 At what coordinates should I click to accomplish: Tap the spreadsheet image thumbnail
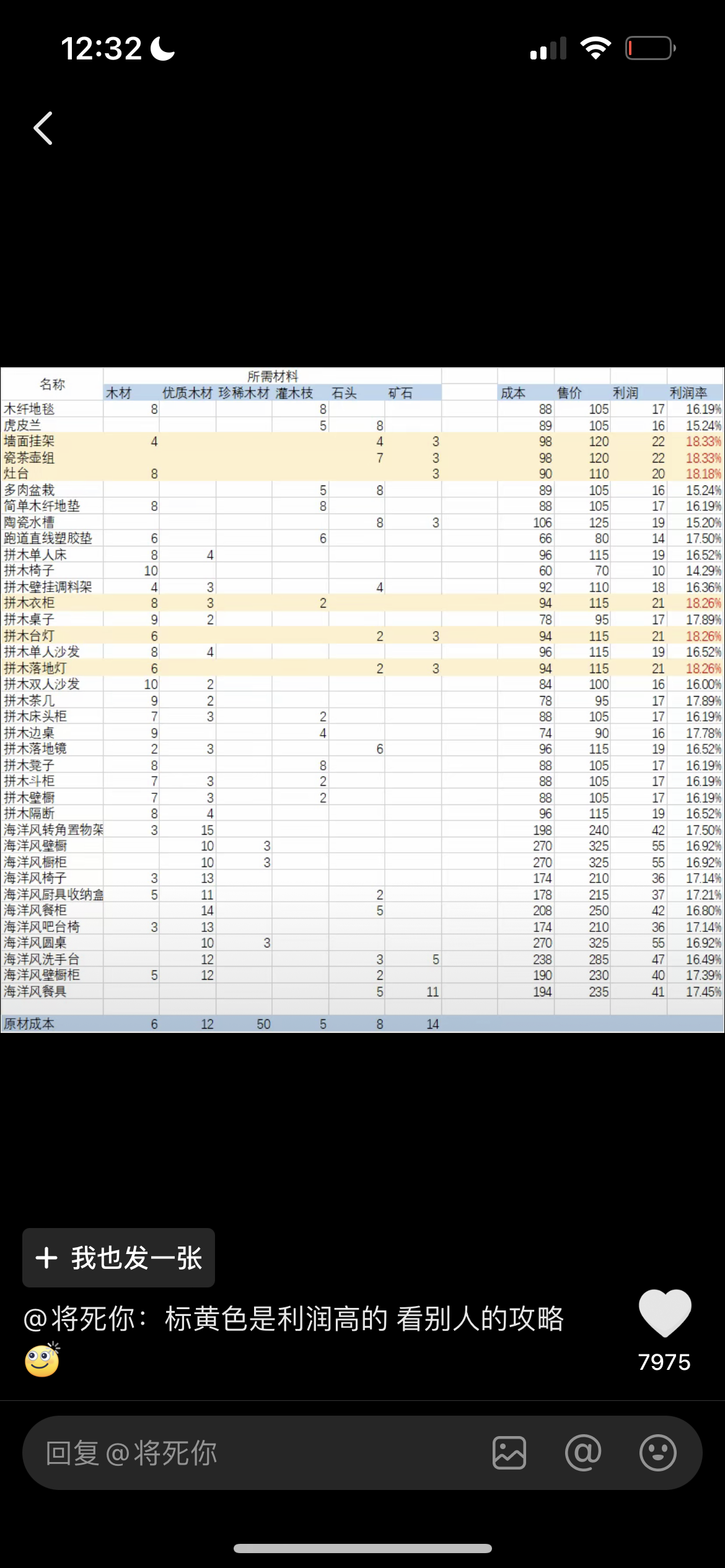click(362, 700)
